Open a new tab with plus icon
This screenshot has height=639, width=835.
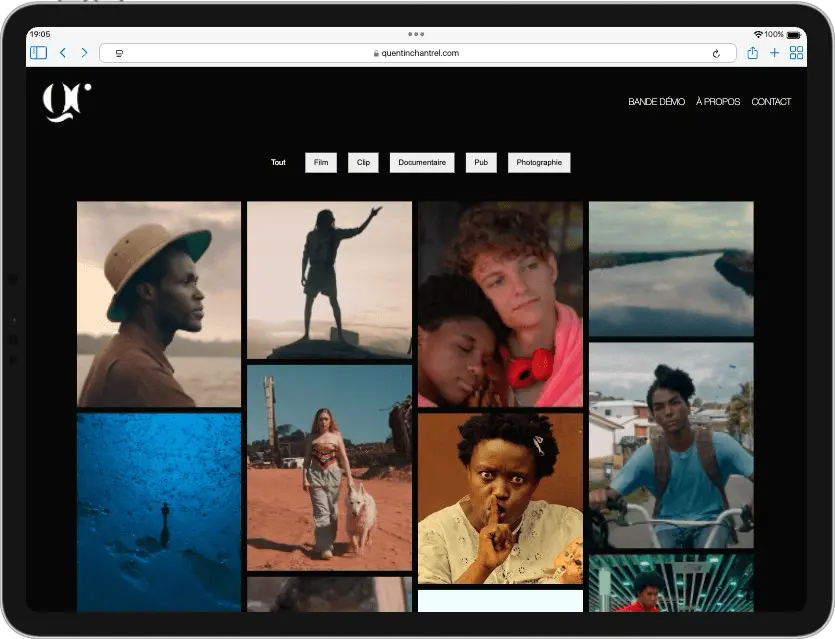[x=774, y=53]
